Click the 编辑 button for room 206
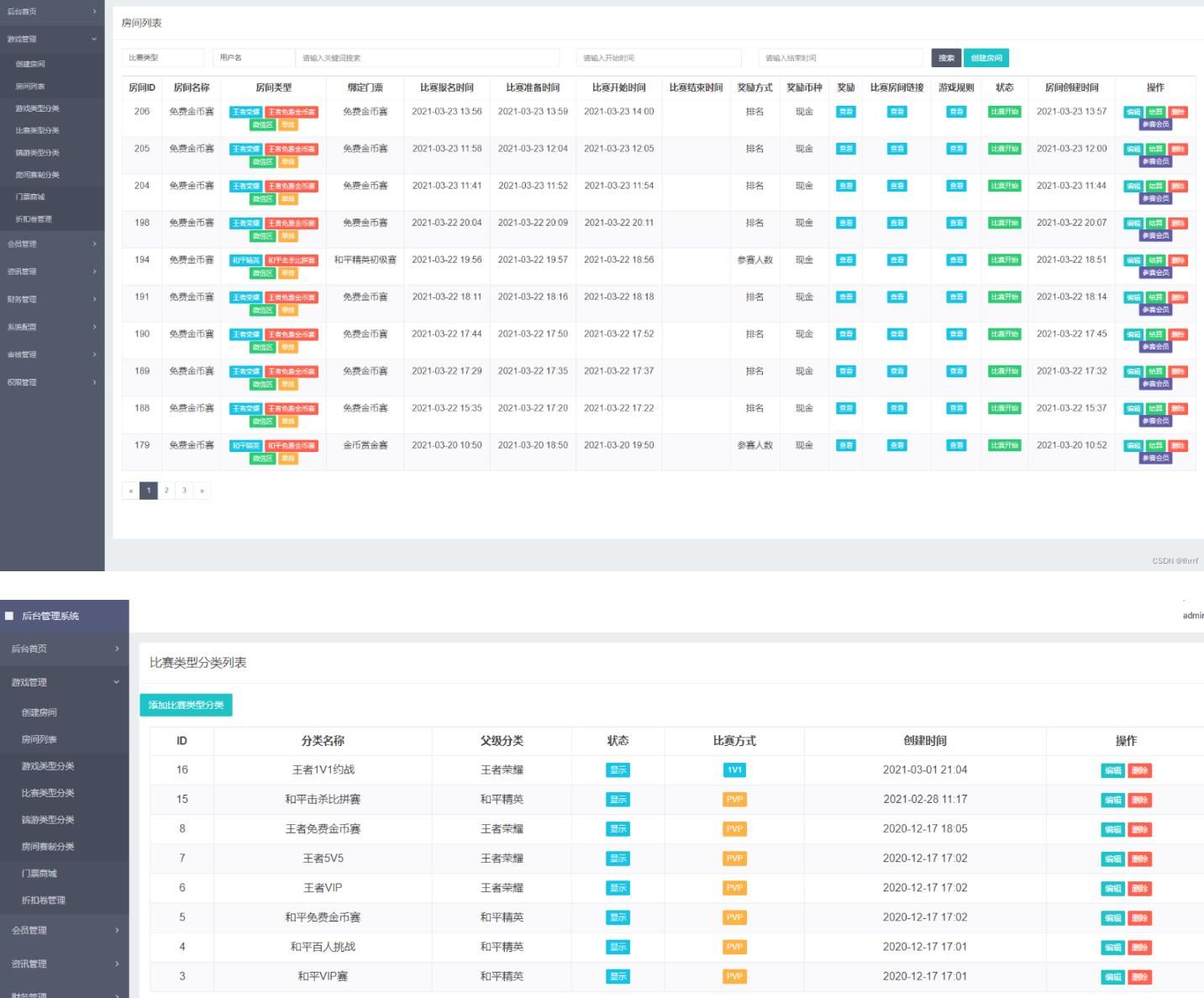The width and height of the screenshot is (1204, 998). click(1133, 112)
